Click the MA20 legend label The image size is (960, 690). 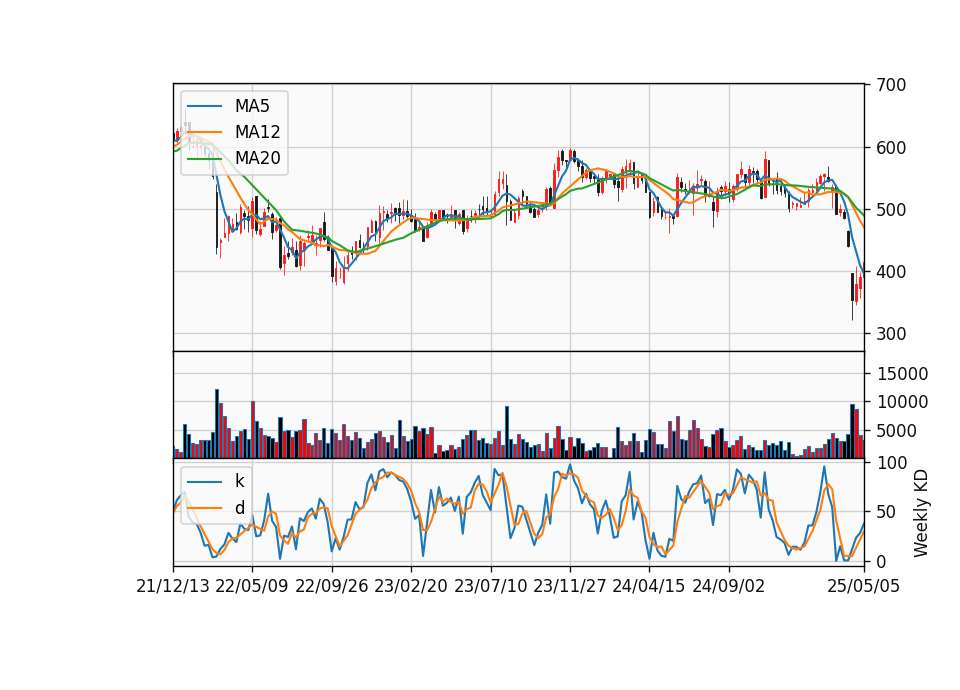257,158
